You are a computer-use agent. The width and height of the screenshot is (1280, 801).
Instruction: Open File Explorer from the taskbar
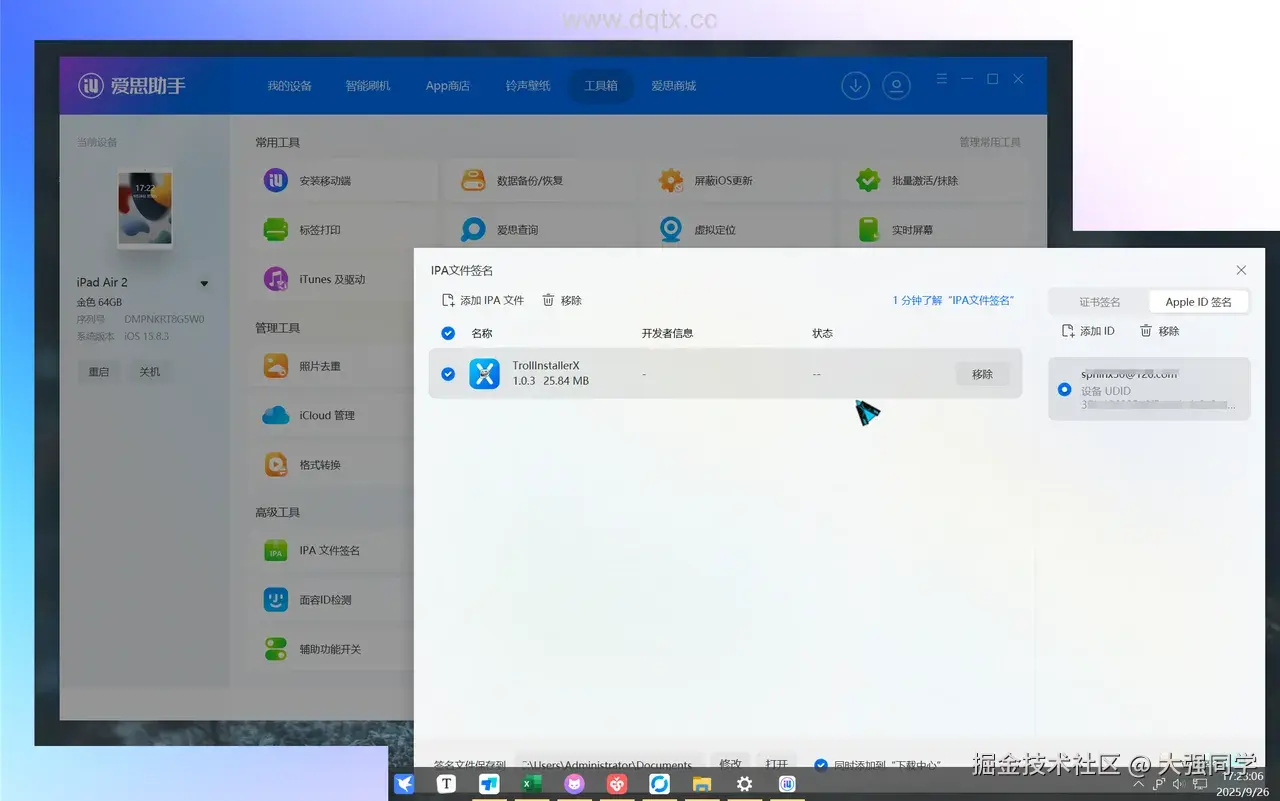[x=702, y=784]
